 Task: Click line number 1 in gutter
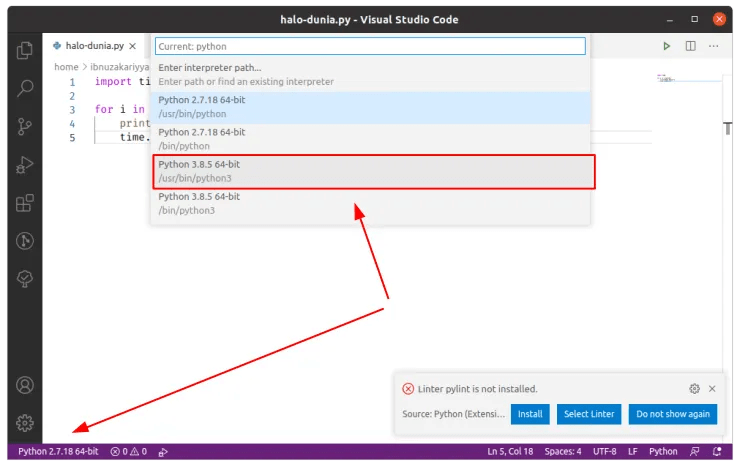tap(72, 82)
